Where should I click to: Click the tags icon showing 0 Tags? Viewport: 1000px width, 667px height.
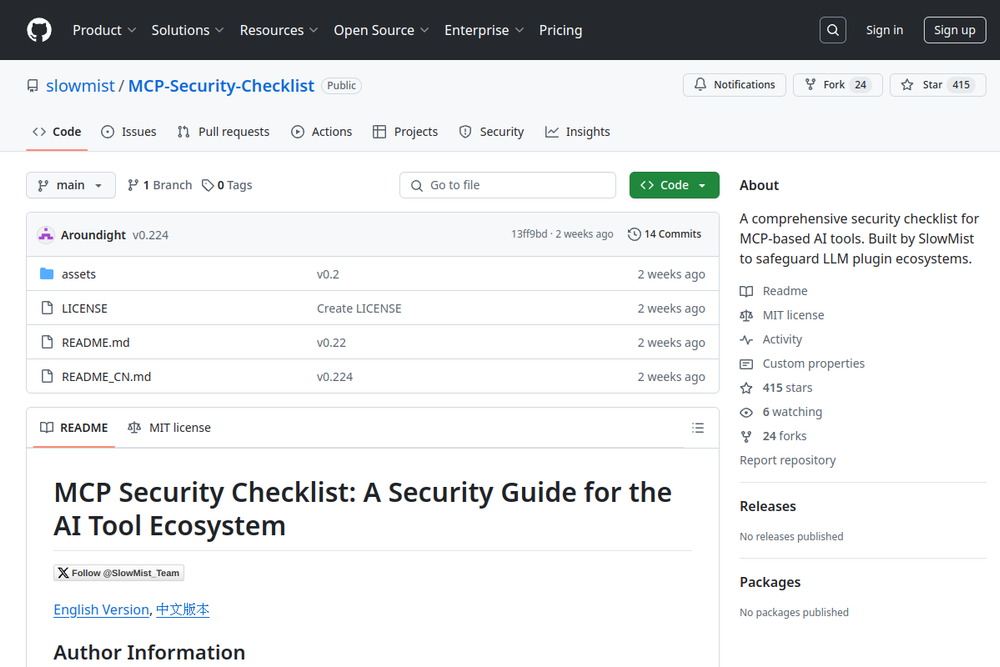pos(208,185)
